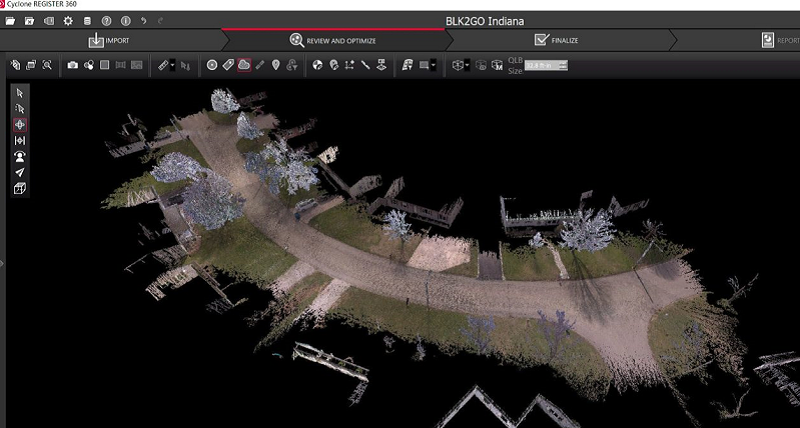This screenshot has width=800, height=428.
Task: Open the selection rectangle dropdown arrow
Action: (x=435, y=65)
